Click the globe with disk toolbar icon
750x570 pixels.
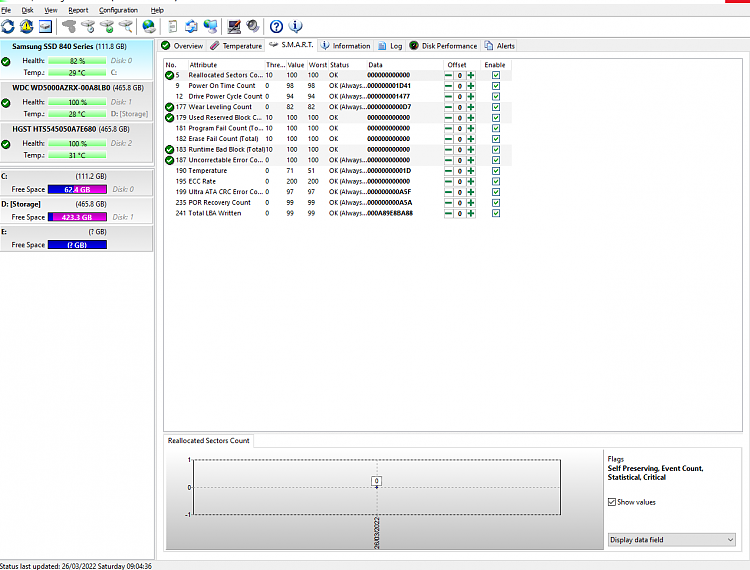tap(149, 26)
